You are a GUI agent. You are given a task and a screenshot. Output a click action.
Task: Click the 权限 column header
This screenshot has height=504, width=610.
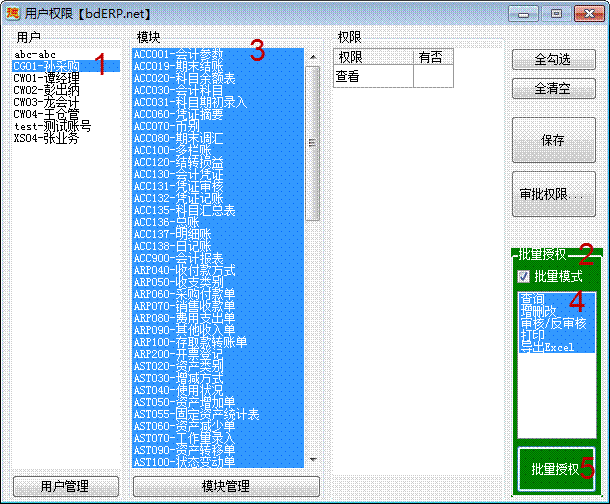point(373,58)
